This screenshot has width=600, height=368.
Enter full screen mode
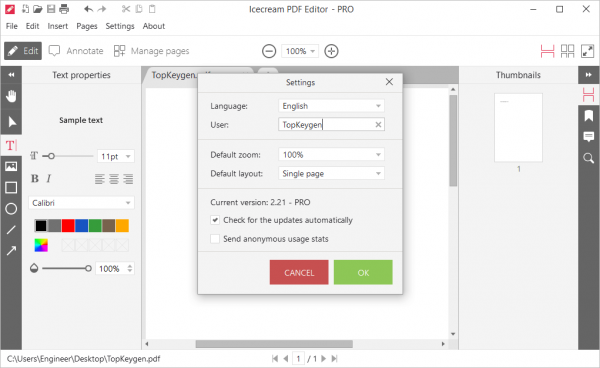pos(587,51)
